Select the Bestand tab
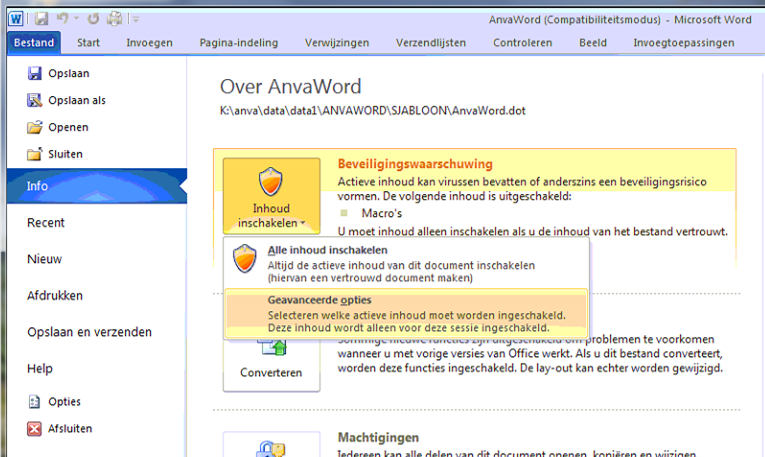 click(34, 43)
